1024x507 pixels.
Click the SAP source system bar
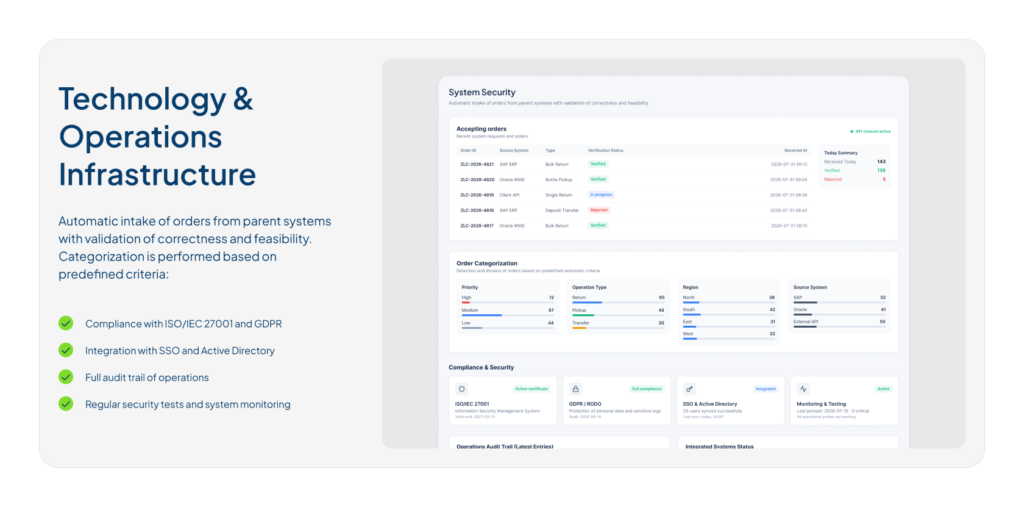click(x=805, y=303)
